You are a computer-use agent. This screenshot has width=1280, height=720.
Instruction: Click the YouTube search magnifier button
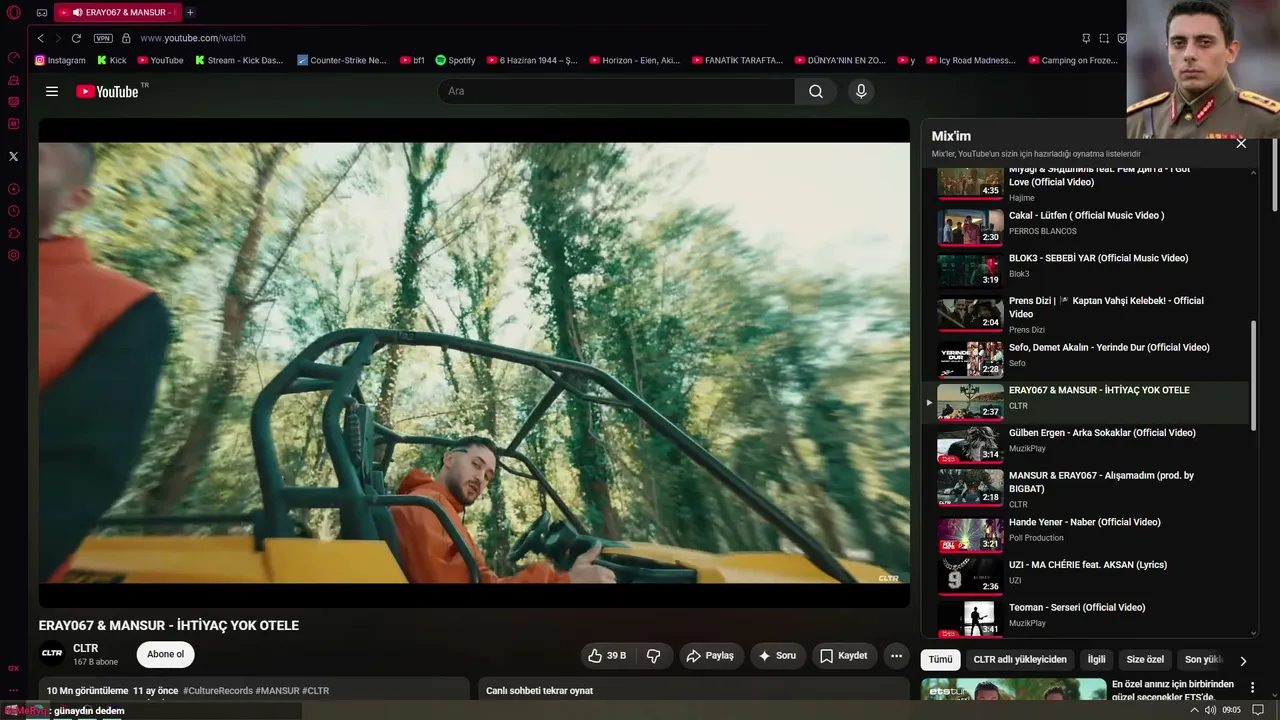(x=816, y=91)
